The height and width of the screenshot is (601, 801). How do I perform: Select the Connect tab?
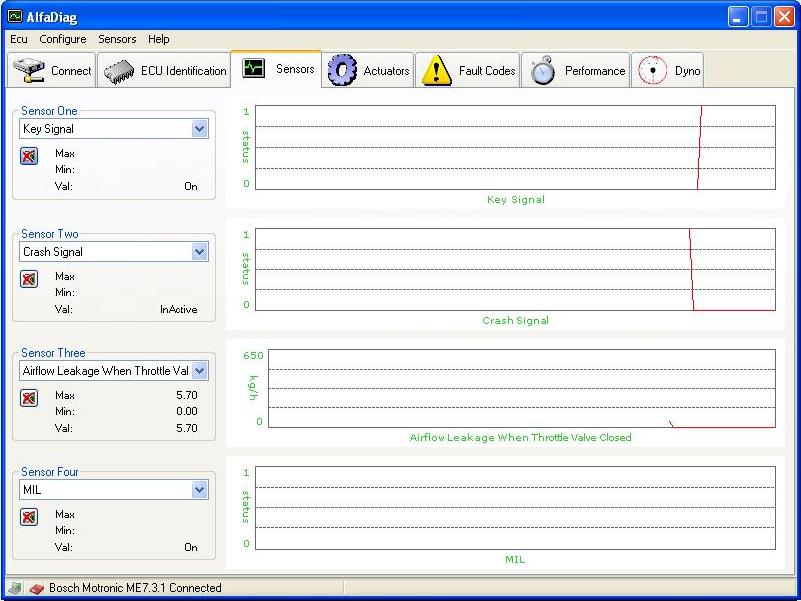[54, 71]
